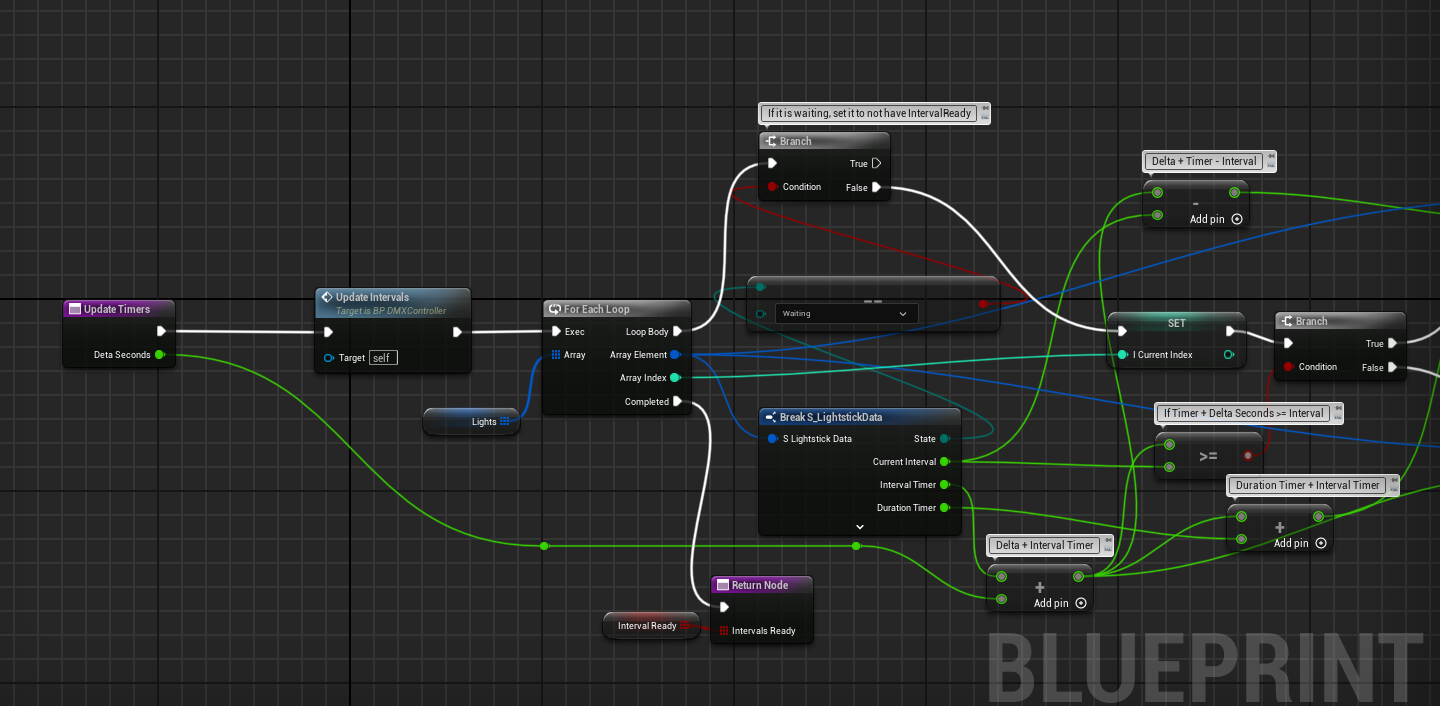Click the SET node I Current Index input pin
The width and height of the screenshot is (1440, 706).
(x=1123, y=355)
